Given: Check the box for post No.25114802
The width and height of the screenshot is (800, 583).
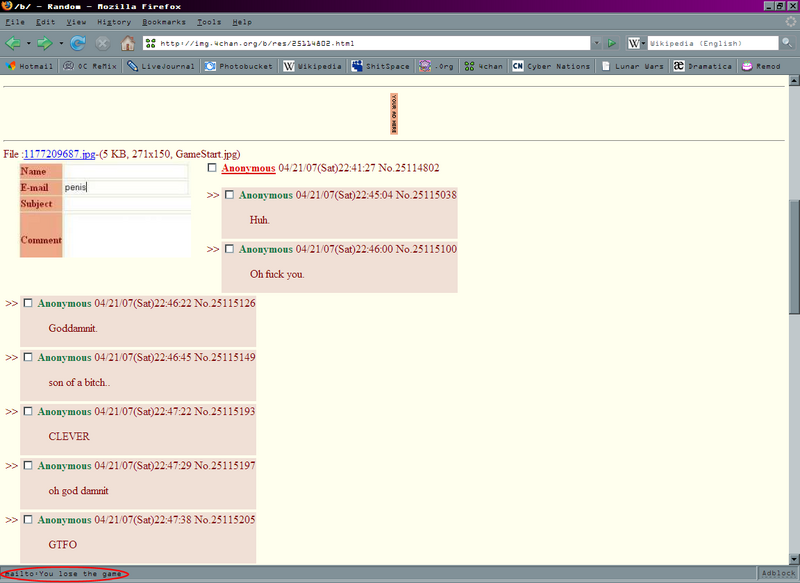Looking at the screenshot, I should point(212,168).
